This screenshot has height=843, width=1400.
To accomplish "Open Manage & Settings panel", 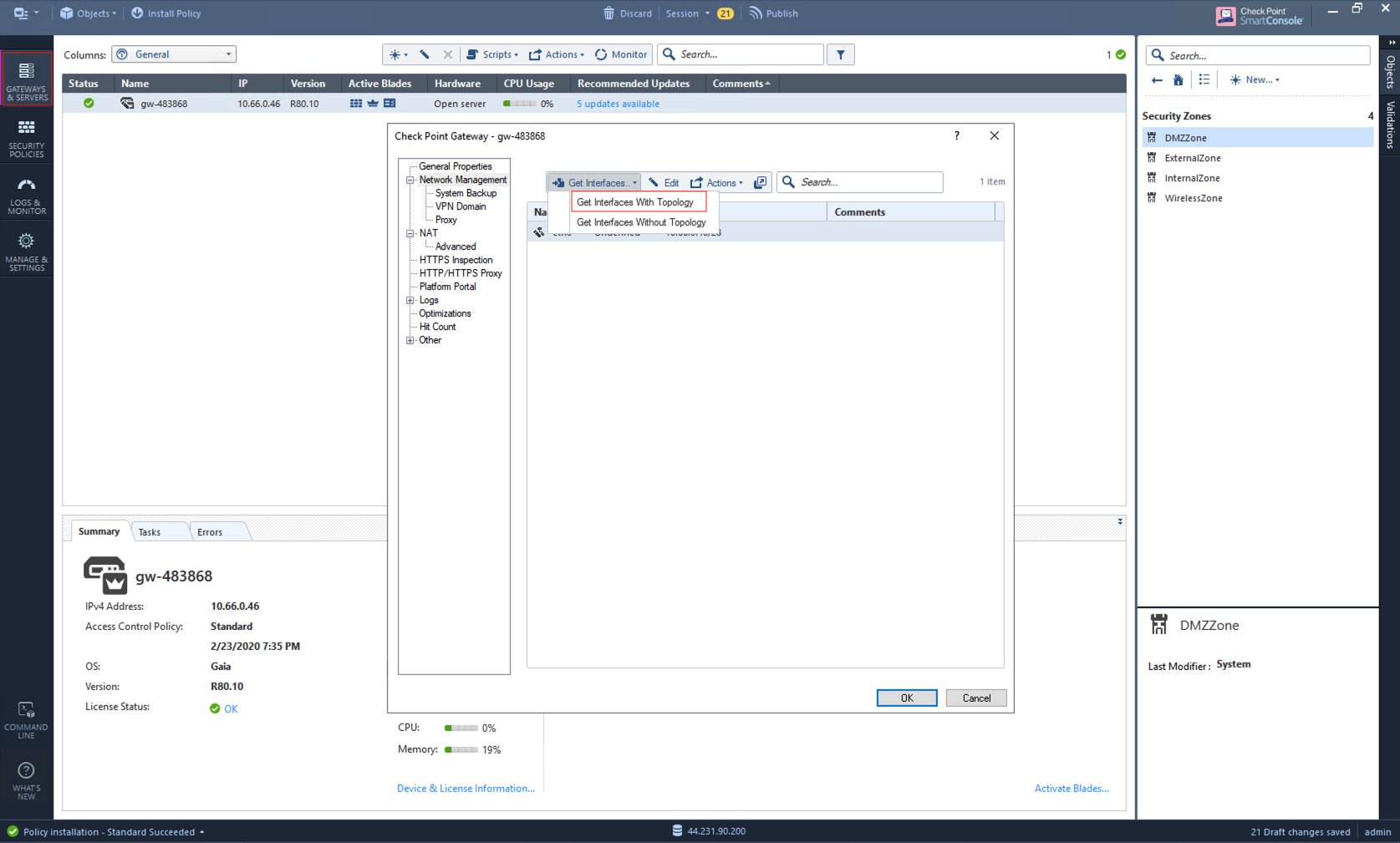I will (26, 248).
